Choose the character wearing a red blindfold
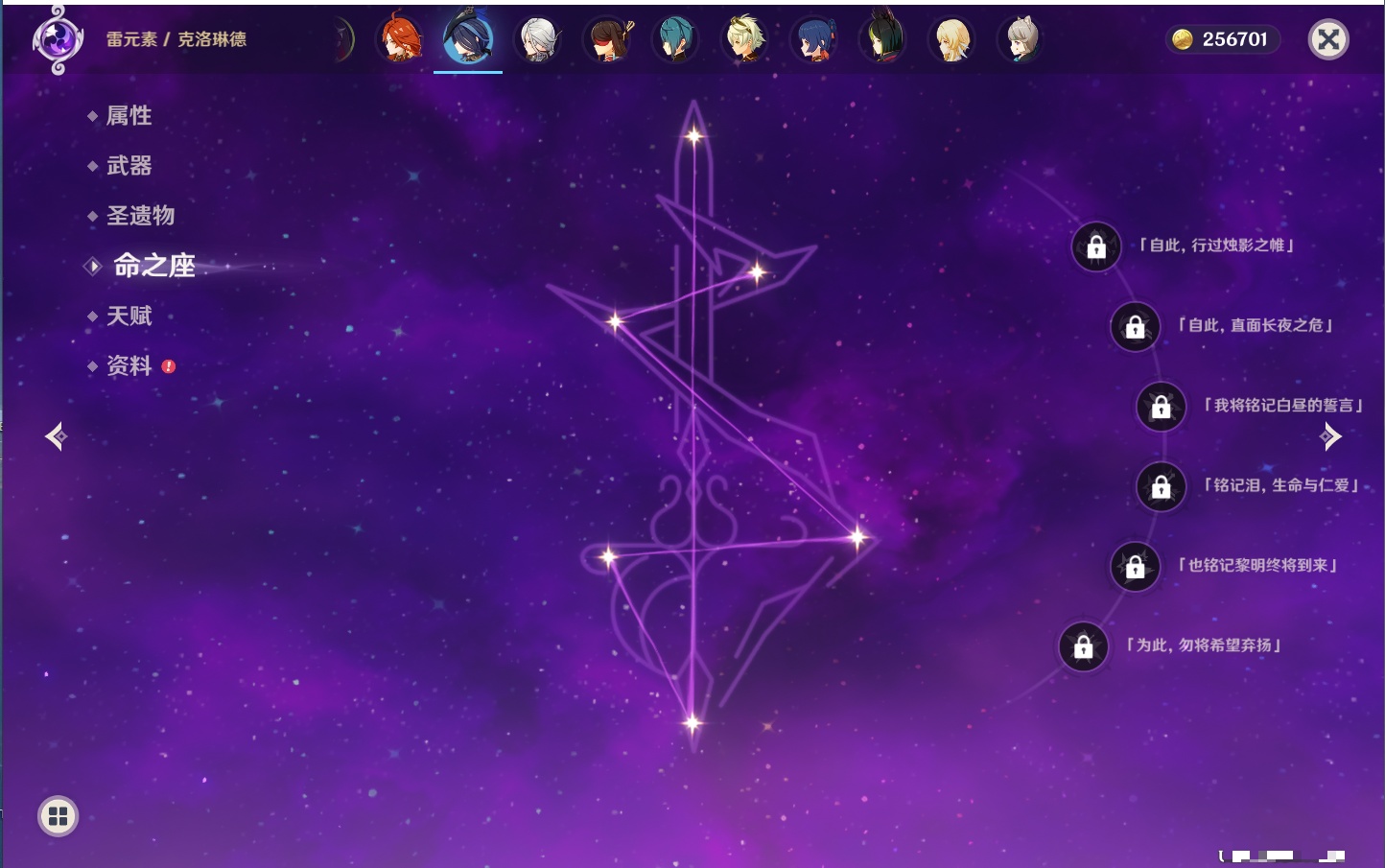The height and width of the screenshot is (868, 1385). click(607, 39)
